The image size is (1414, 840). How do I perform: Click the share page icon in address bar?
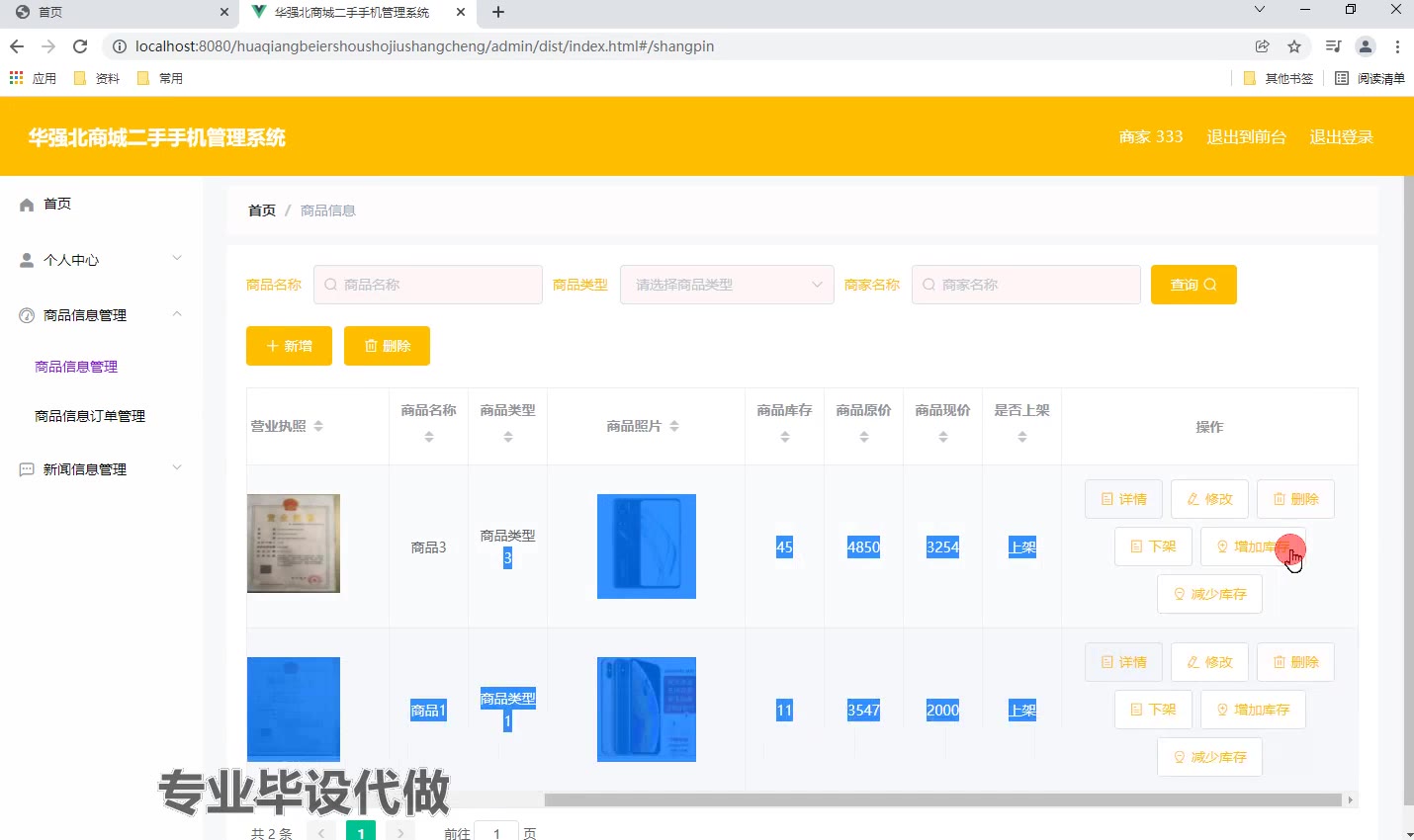coord(1263,46)
